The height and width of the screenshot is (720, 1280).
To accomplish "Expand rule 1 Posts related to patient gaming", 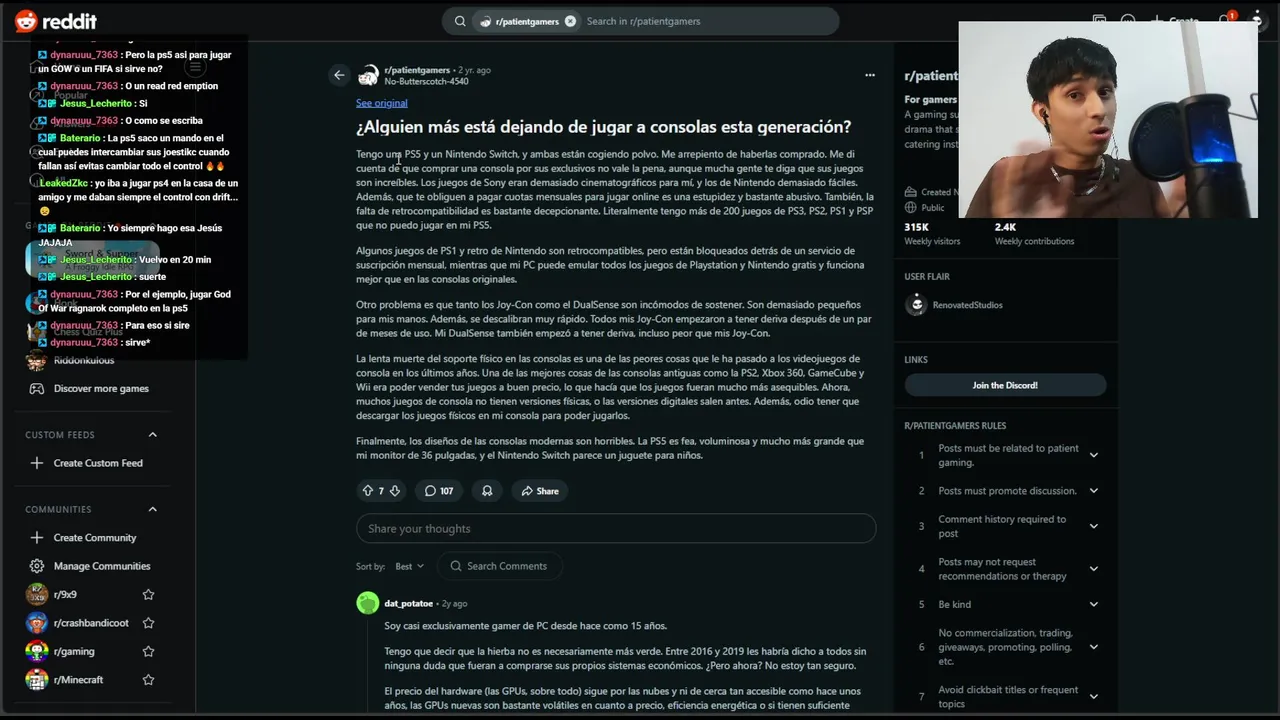I will click(x=1093, y=455).
